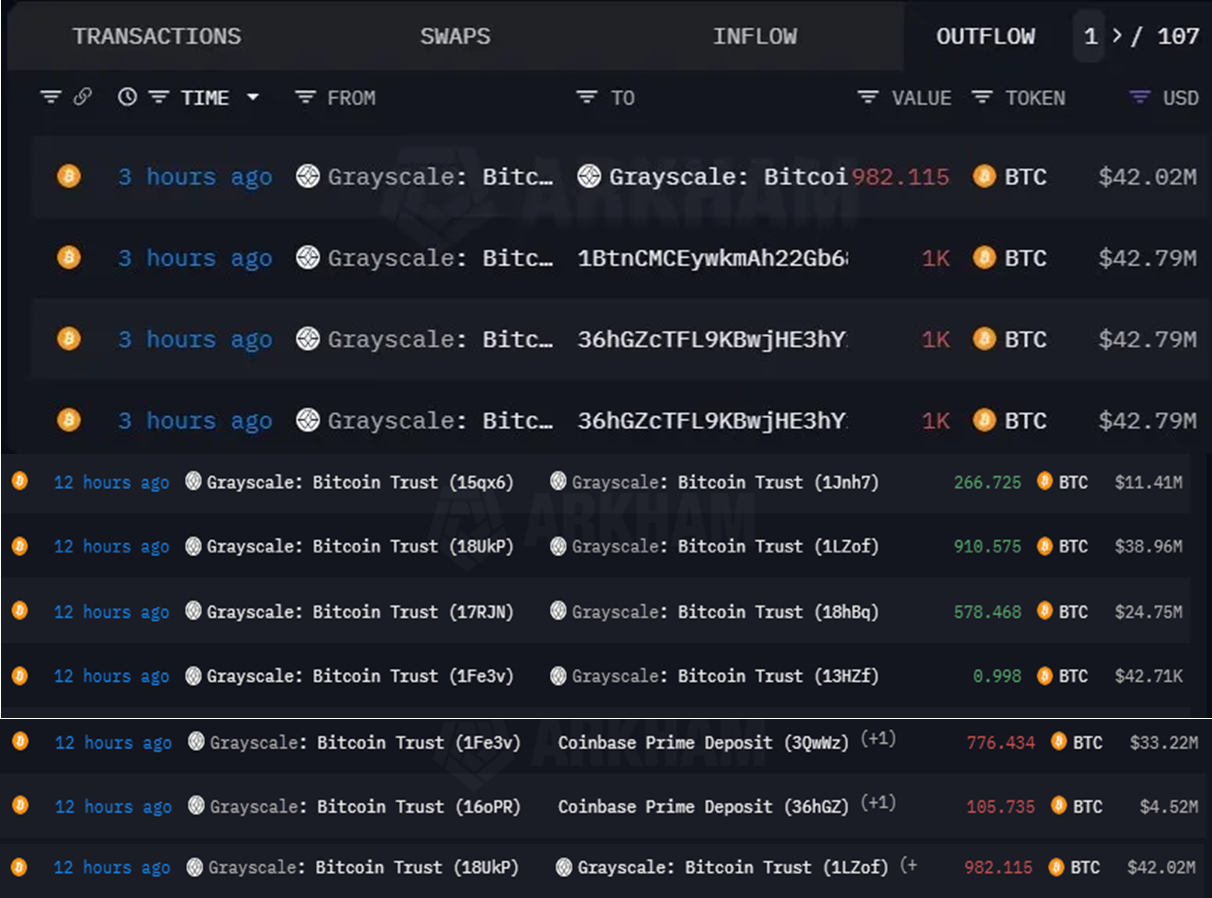The width and height of the screenshot is (1212, 898).
Task: Expand the TIME sort dropdown arrow
Action: [x=252, y=97]
